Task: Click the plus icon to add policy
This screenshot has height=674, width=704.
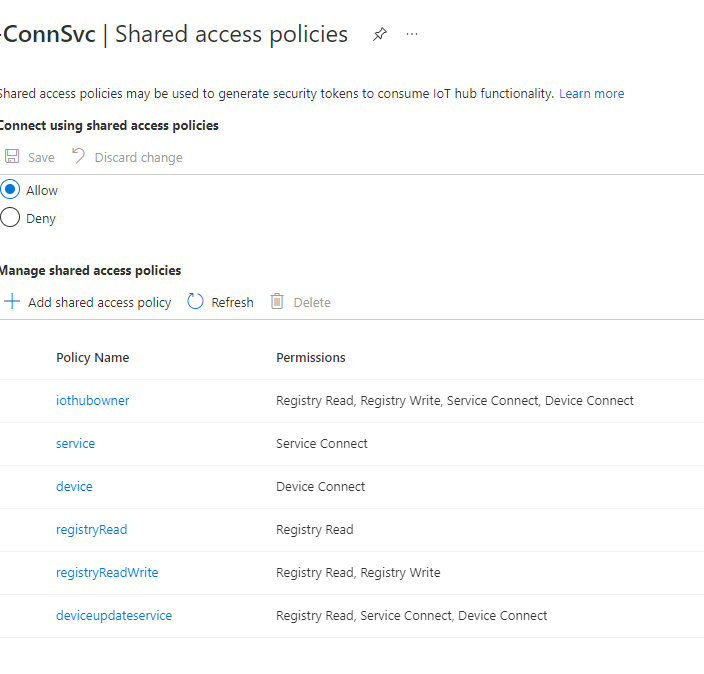Action: [12, 302]
